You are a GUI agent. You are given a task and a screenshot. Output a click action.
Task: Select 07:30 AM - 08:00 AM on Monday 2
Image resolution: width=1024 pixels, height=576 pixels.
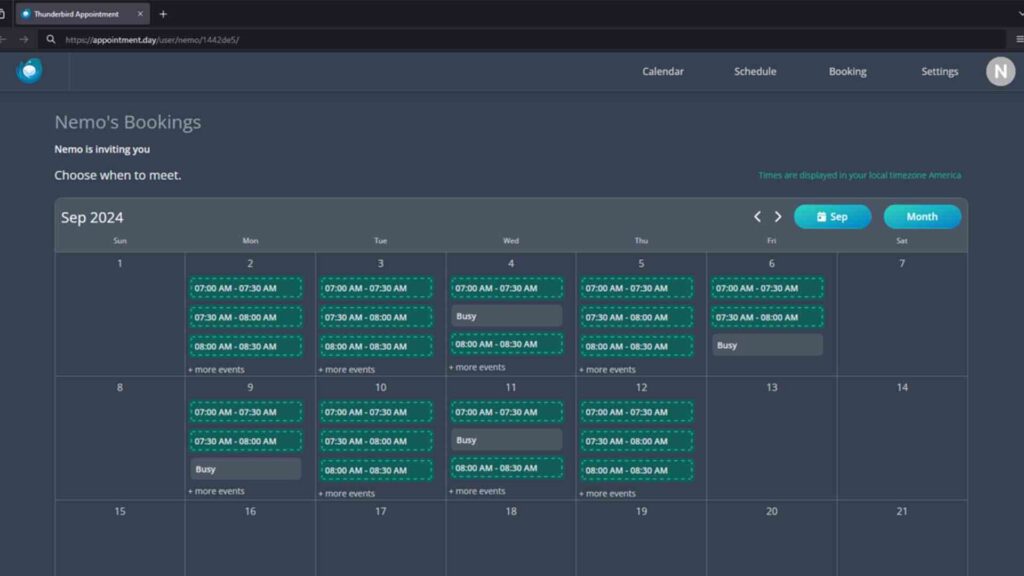pyautogui.click(x=246, y=317)
